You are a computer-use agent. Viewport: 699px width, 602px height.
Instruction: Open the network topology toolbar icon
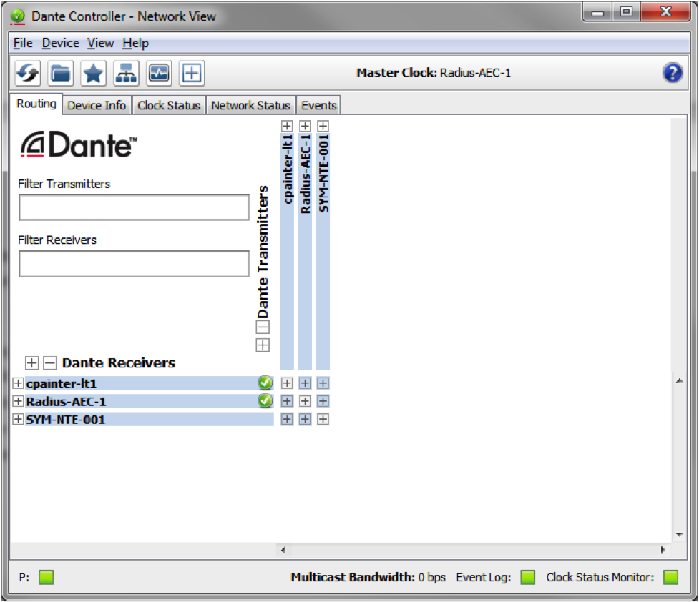[126, 72]
